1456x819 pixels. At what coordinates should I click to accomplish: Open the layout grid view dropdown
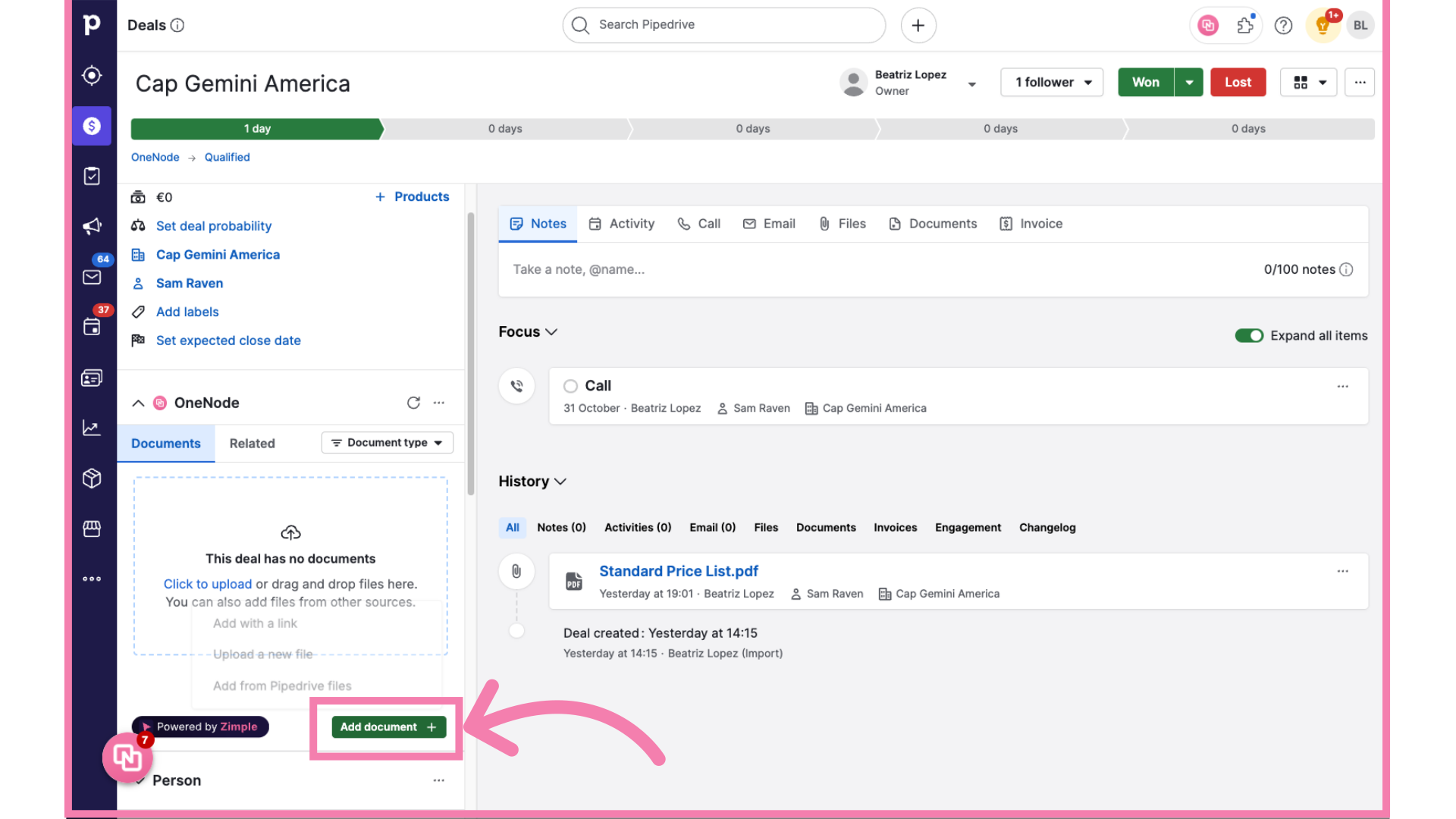(1309, 82)
